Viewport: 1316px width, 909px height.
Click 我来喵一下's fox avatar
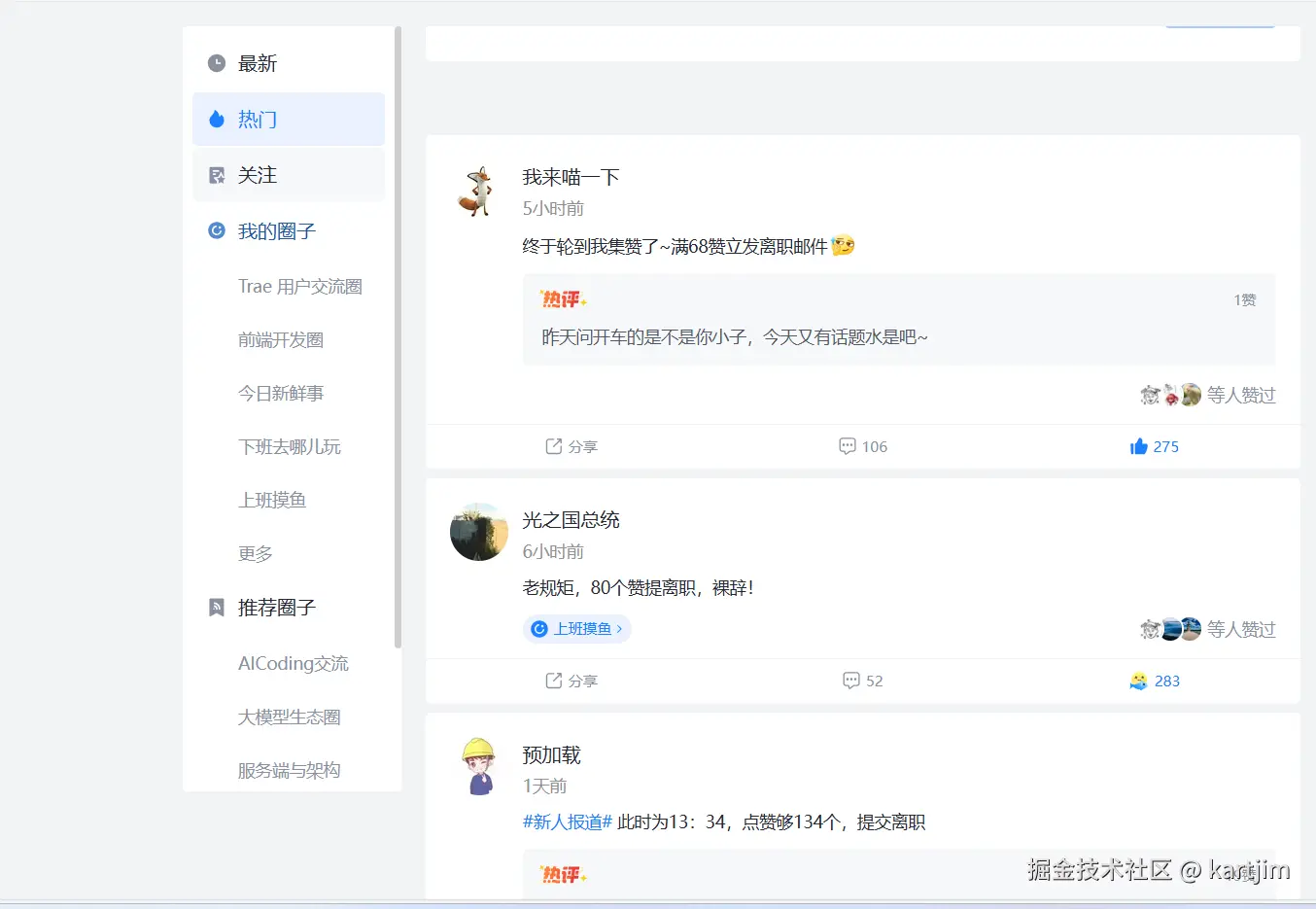pyautogui.click(x=478, y=189)
